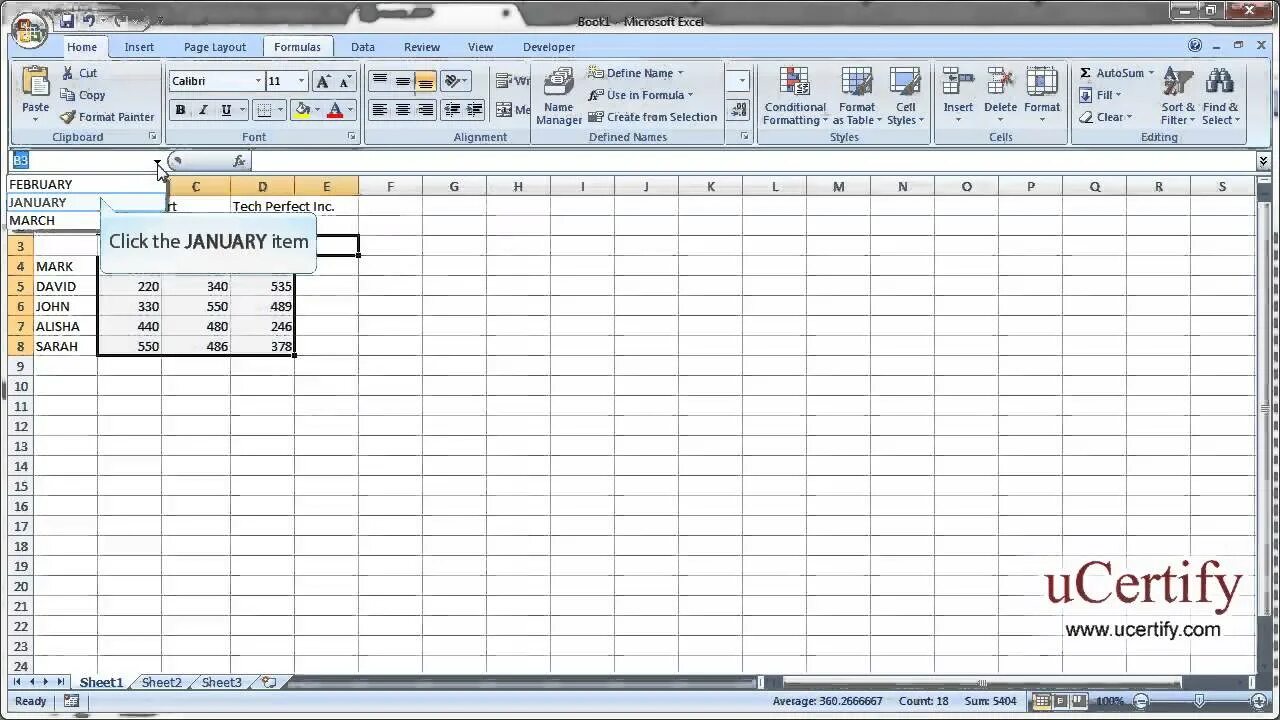Image resolution: width=1280 pixels, height=720 pixels.
Task: Click the Insert Function fx icon
Action: click(239, 161)
